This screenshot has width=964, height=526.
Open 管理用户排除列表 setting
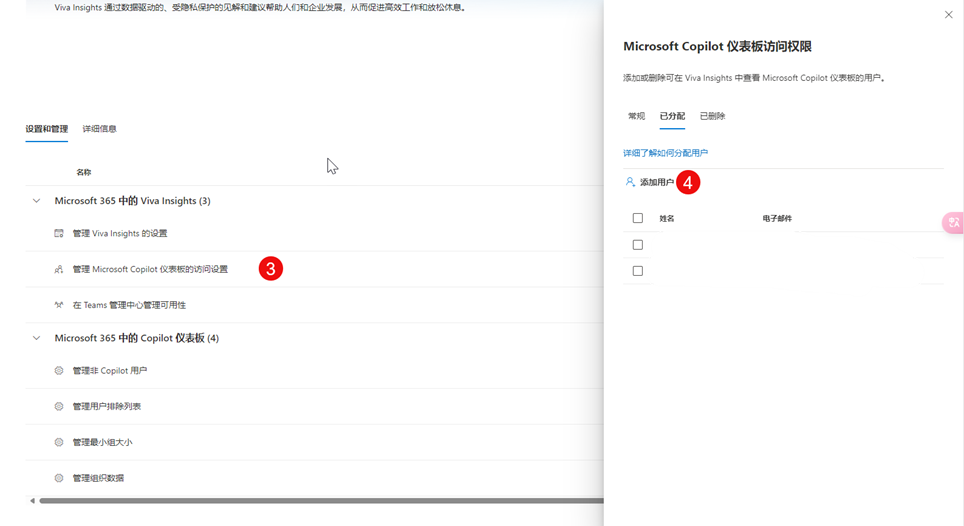[107, 406]
